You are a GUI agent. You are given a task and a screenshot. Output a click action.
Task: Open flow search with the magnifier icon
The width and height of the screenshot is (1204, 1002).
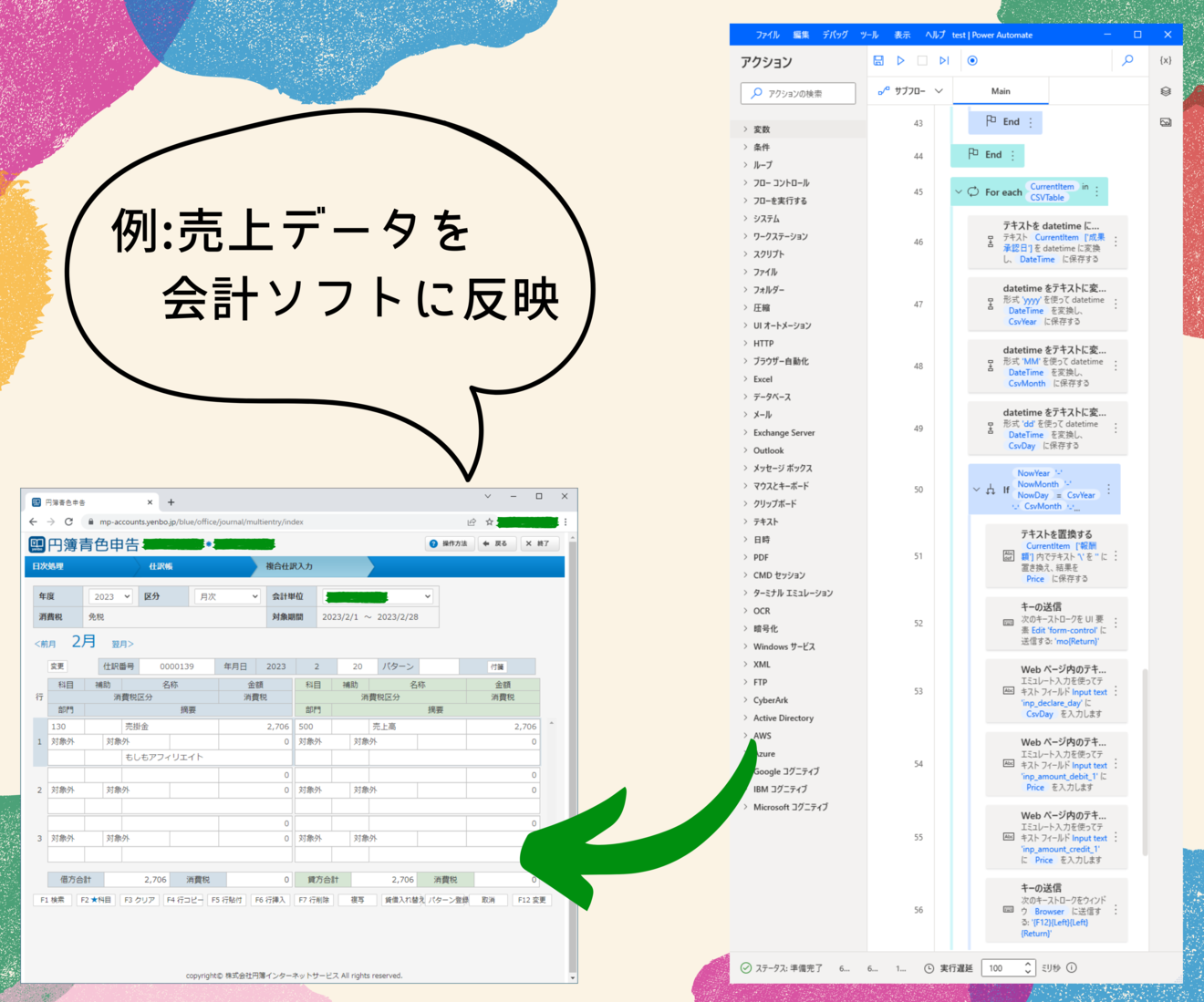tap(1127, 60)
